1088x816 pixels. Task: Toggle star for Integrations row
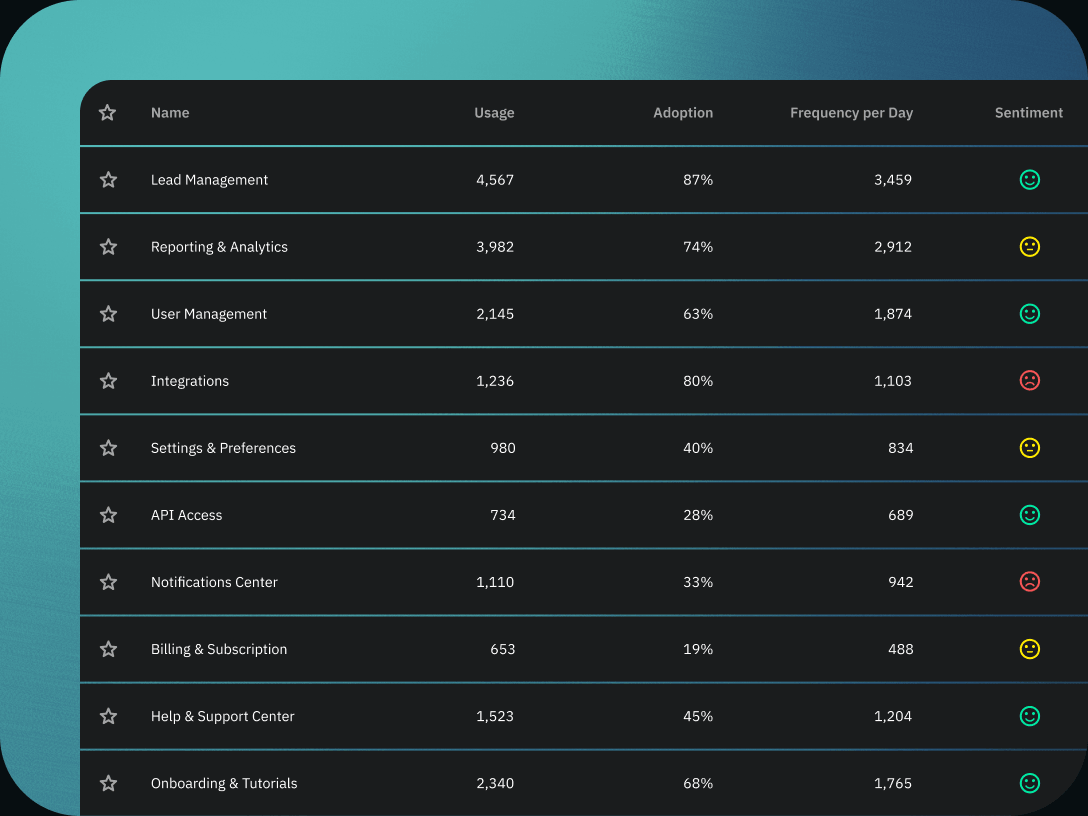coord(108,381)
